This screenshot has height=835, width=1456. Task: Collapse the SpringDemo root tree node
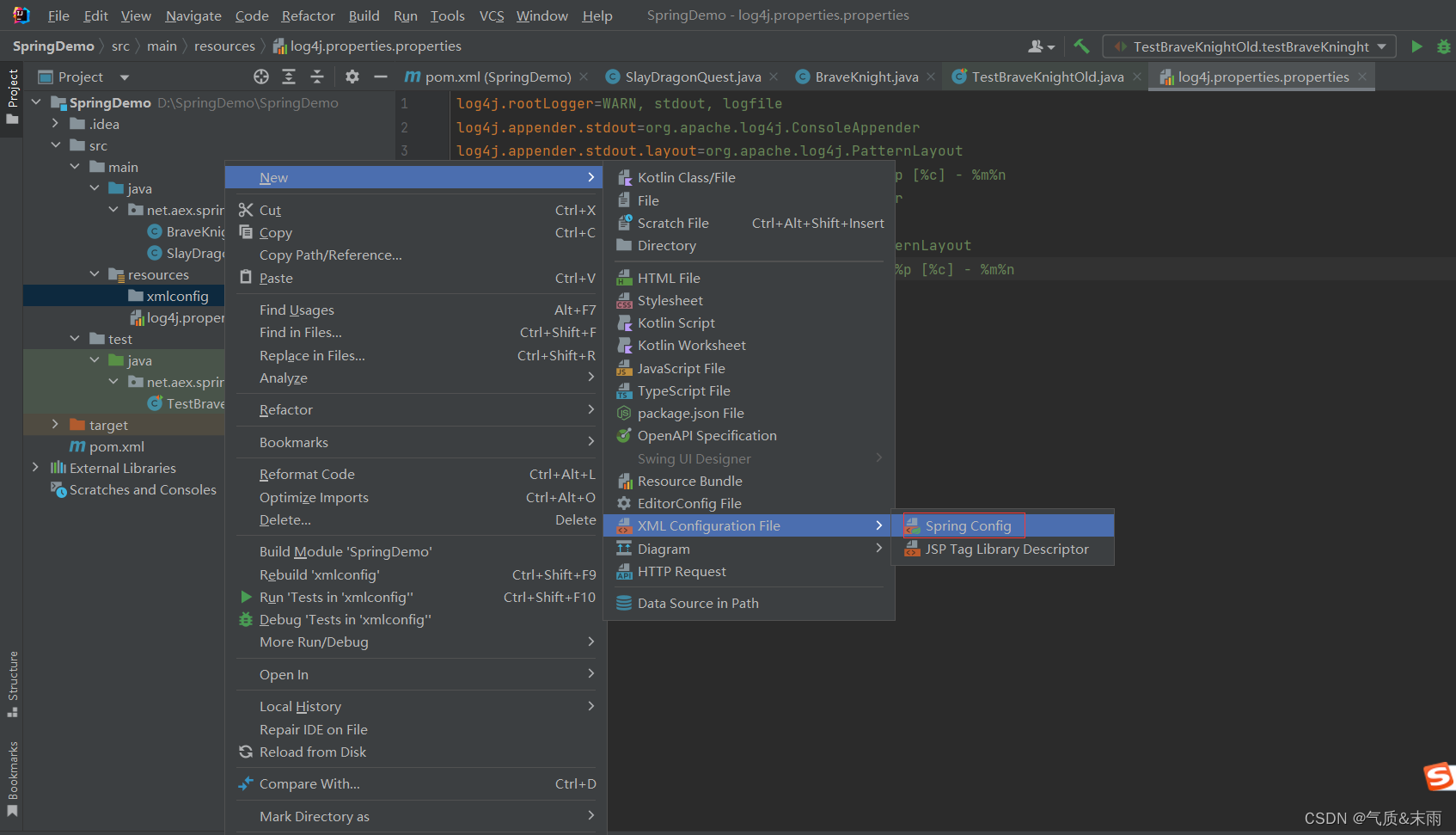tap(36, 102)
